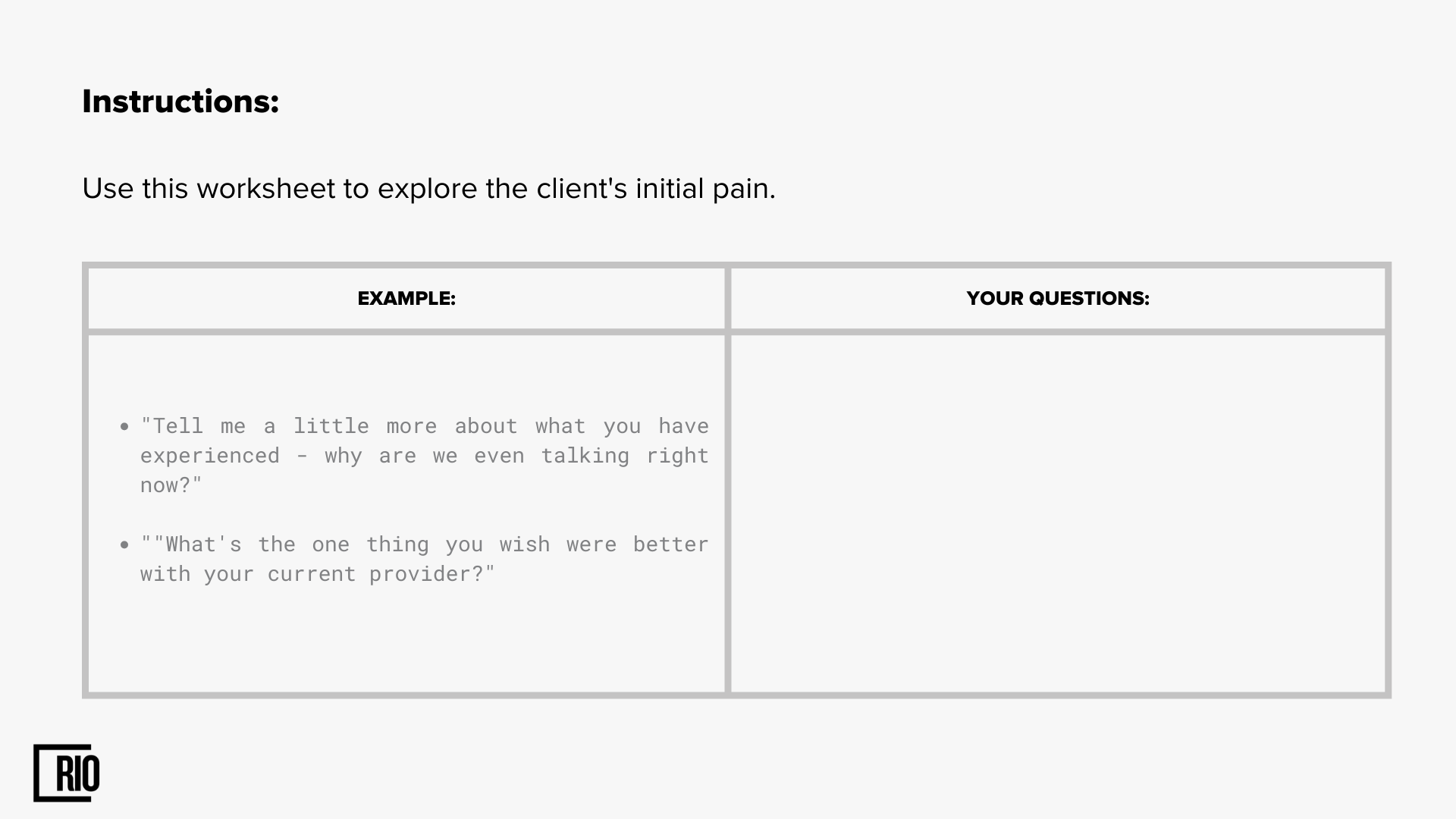The image size is (1456, 819).
Task: Click the word 'provider?' in second example
Action: click(431, 574)
